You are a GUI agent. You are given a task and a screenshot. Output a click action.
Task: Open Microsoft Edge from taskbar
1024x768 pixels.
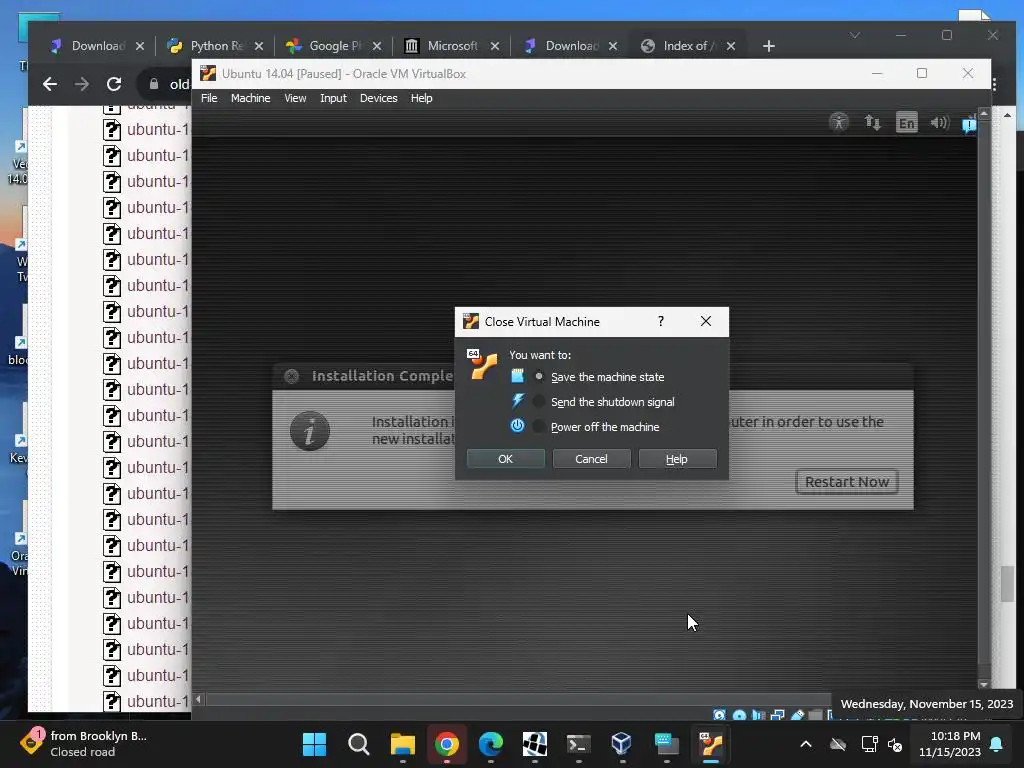490,744
